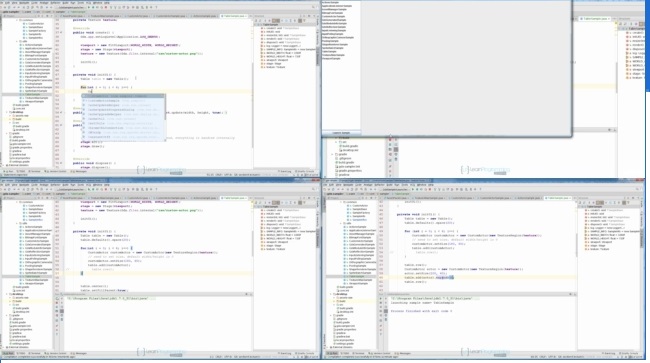This screenshot has width=650, height=363.
Task: Click hide icon on bottom-right Run panel header
Action: tap(575, 294)
